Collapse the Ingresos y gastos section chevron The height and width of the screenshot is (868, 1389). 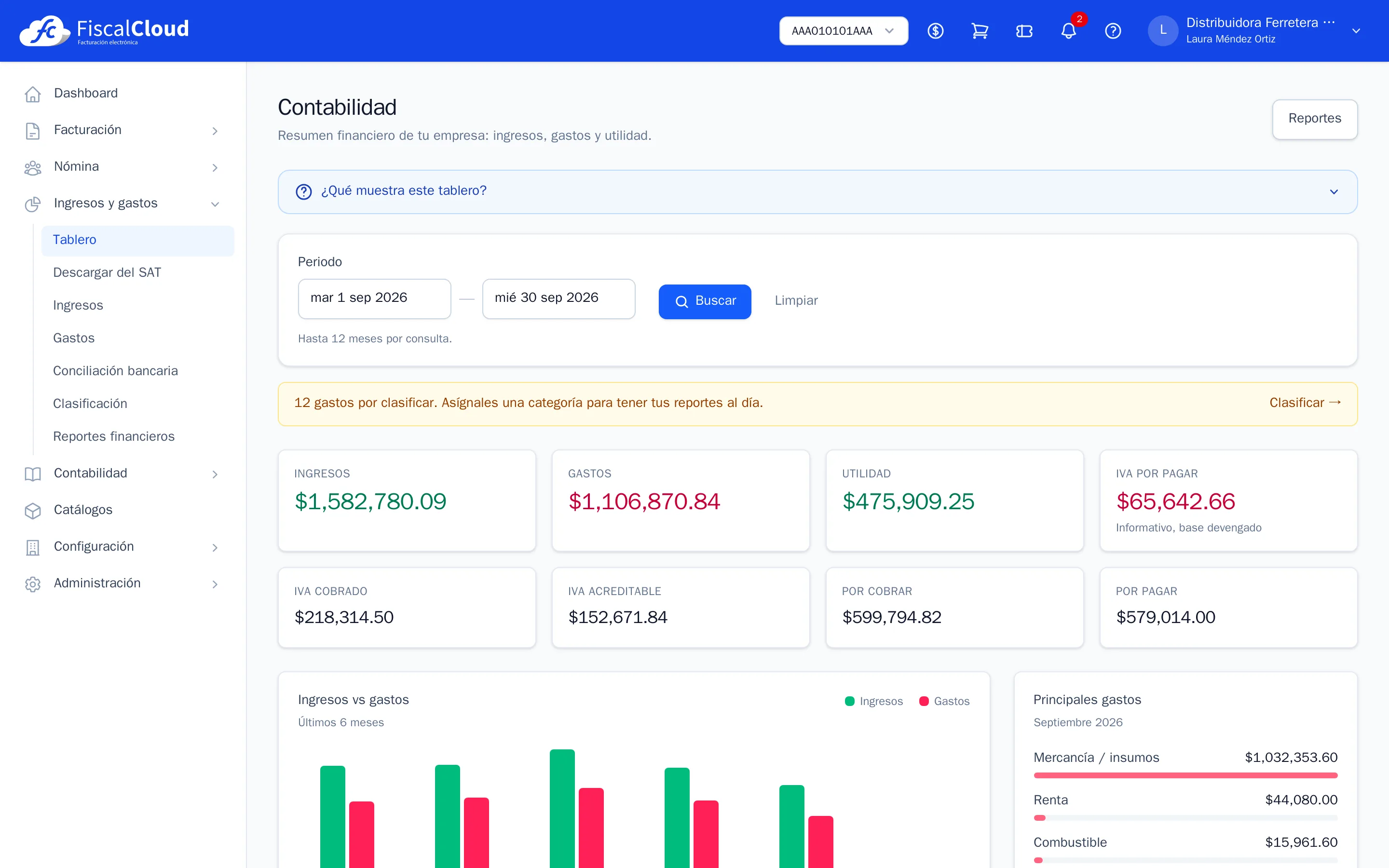click(x=215, y=204)
